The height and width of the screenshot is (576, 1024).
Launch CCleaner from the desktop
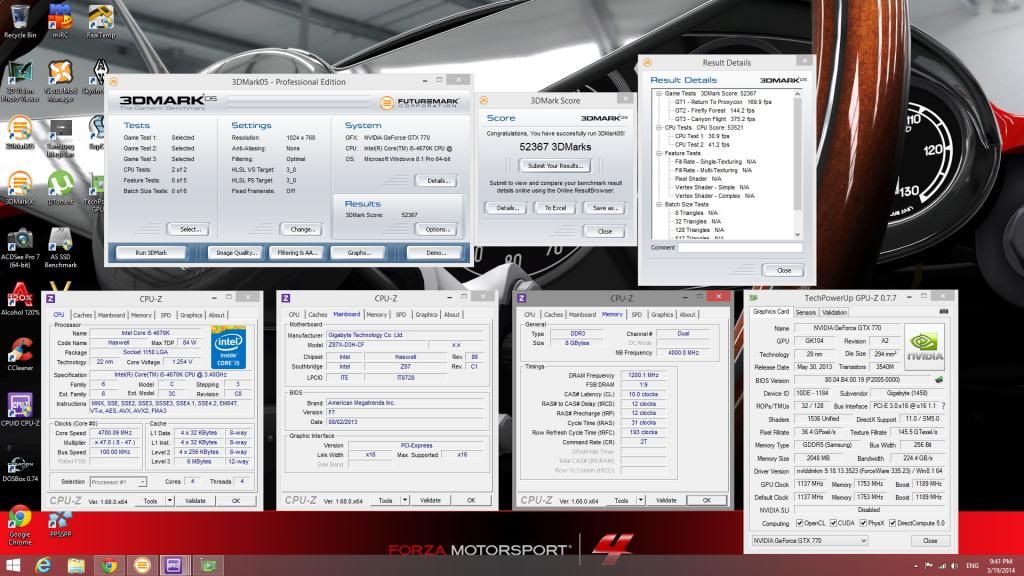[x=20, y=355]
